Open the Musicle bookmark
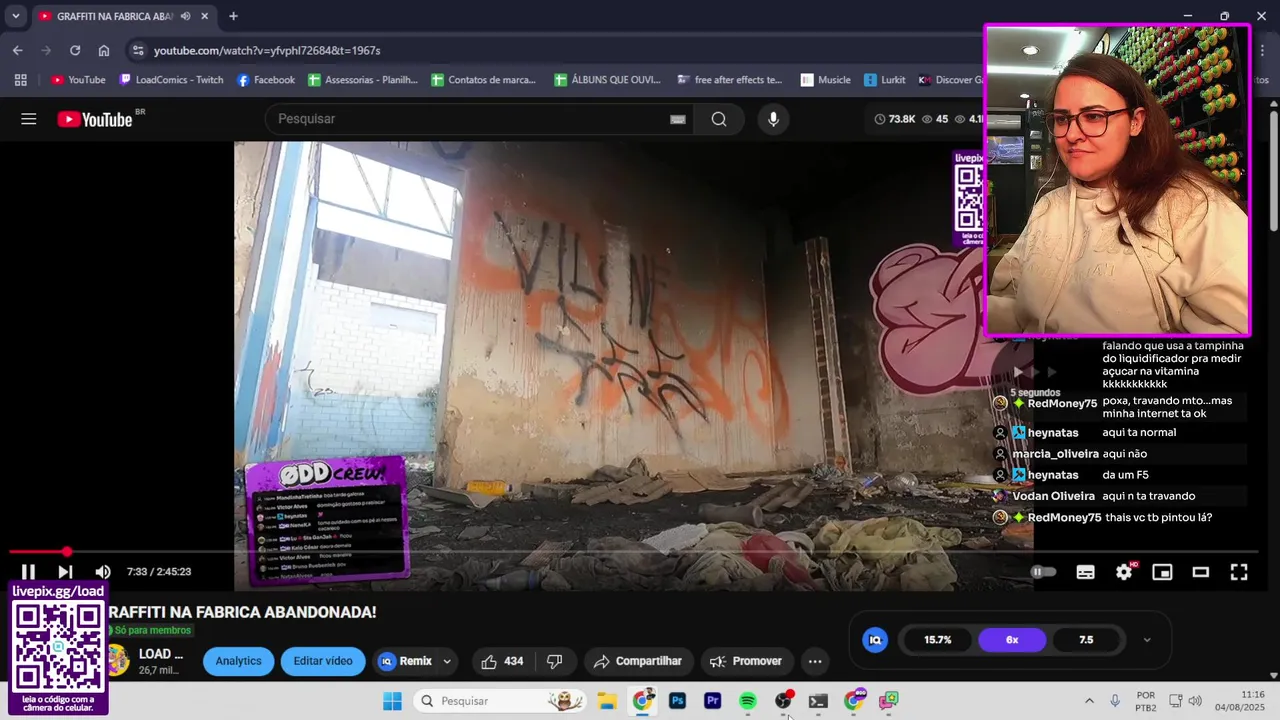The height and width of the screenshot is (720, 1280). tap(825, 80)
